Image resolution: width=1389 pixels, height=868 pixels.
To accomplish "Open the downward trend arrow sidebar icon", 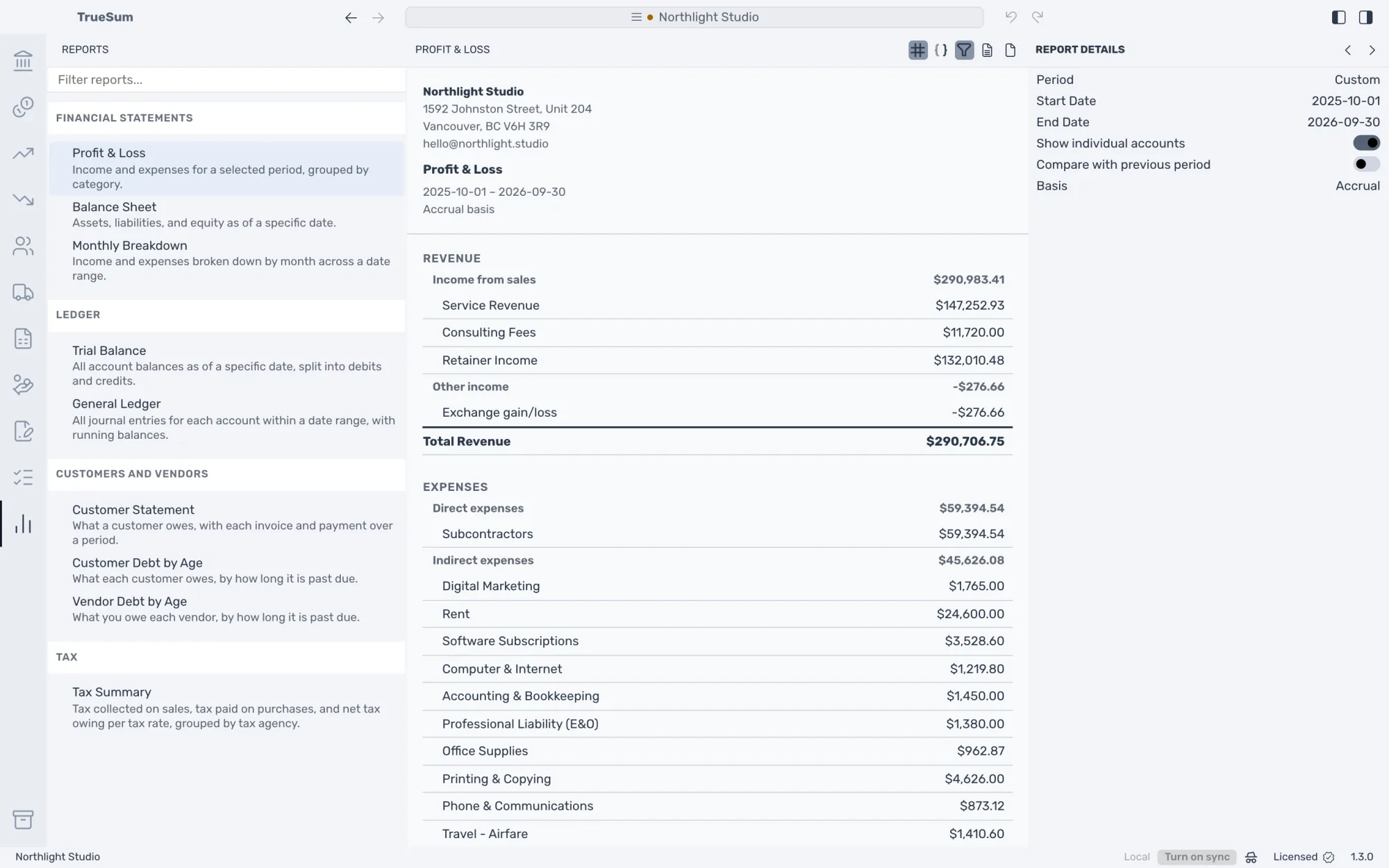I will tap(23, 200).
